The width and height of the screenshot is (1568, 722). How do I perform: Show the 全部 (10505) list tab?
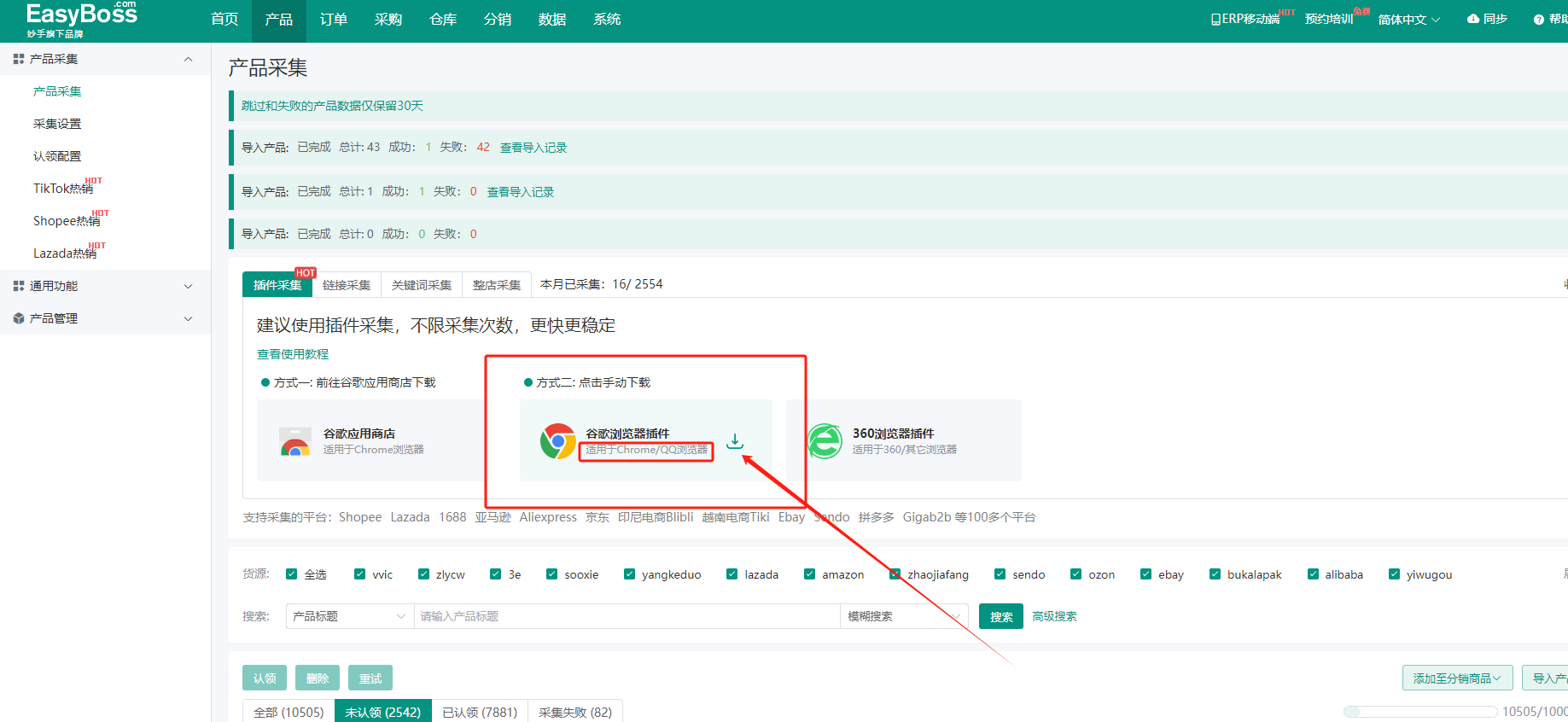point(289,712)
